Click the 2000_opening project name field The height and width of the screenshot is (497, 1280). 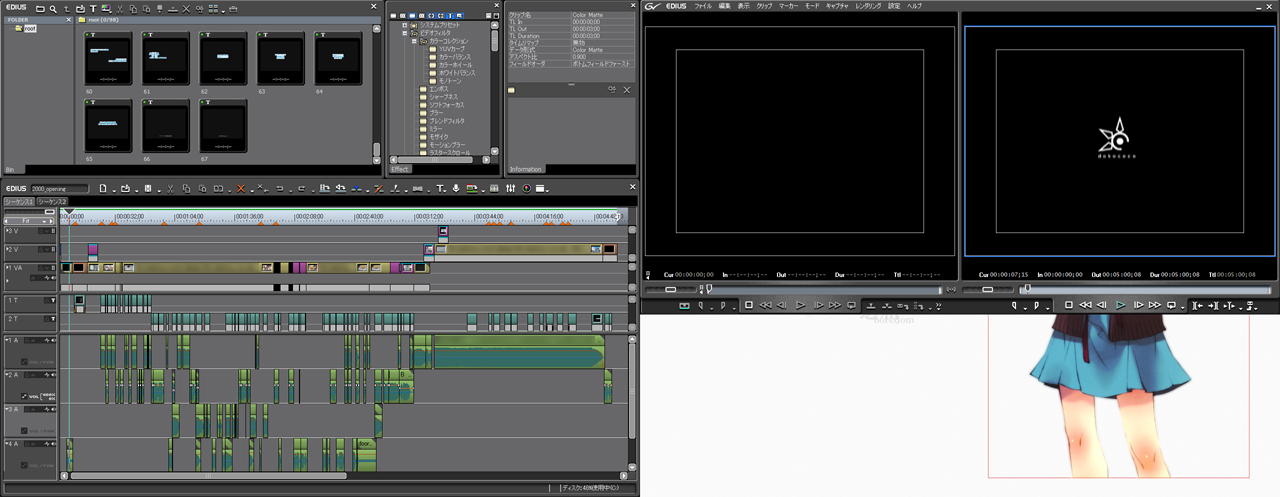pos(59,189)
